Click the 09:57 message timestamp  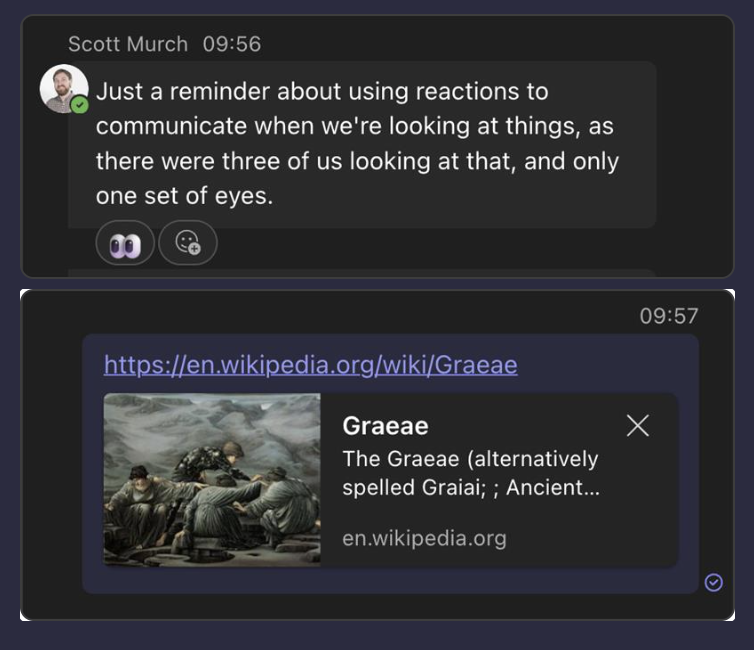point(668,316)
